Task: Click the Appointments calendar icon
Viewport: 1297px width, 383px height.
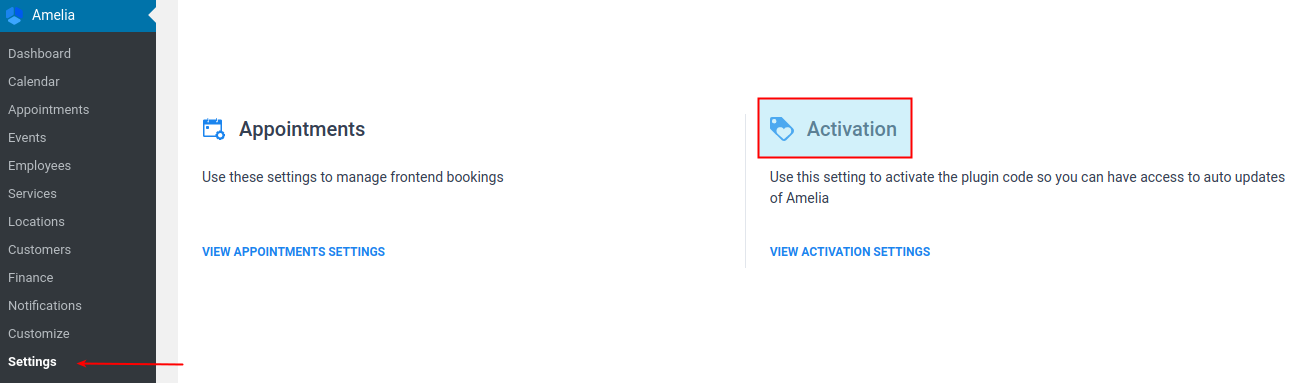Action: pyautogui.click(x=213, y=128)
